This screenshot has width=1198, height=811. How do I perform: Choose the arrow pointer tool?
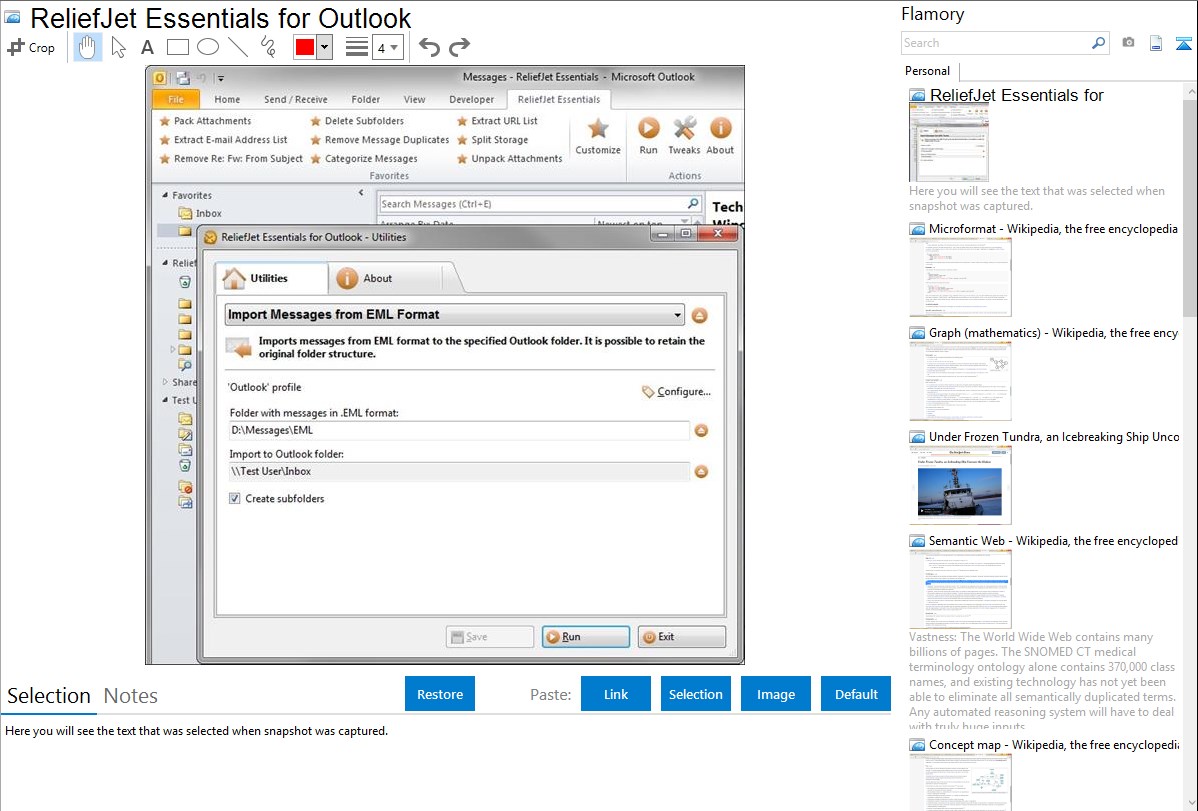[x=118, y=47]
